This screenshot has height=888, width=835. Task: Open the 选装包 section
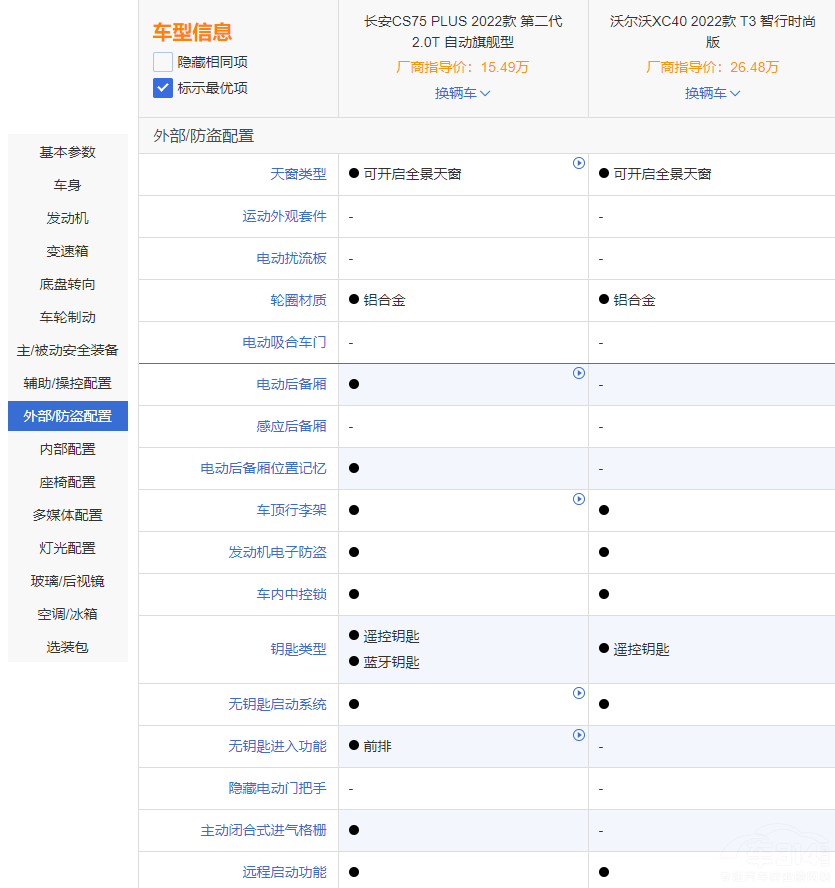[x=67, y=647]
